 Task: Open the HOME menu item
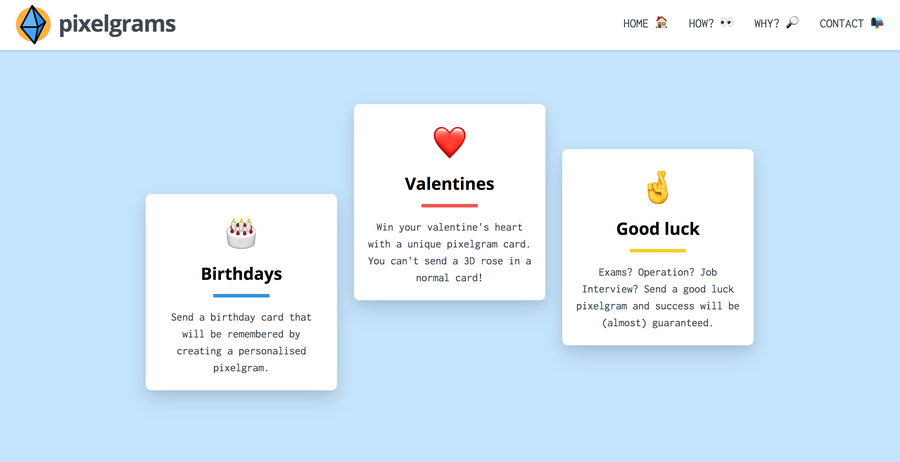point(635,24)
